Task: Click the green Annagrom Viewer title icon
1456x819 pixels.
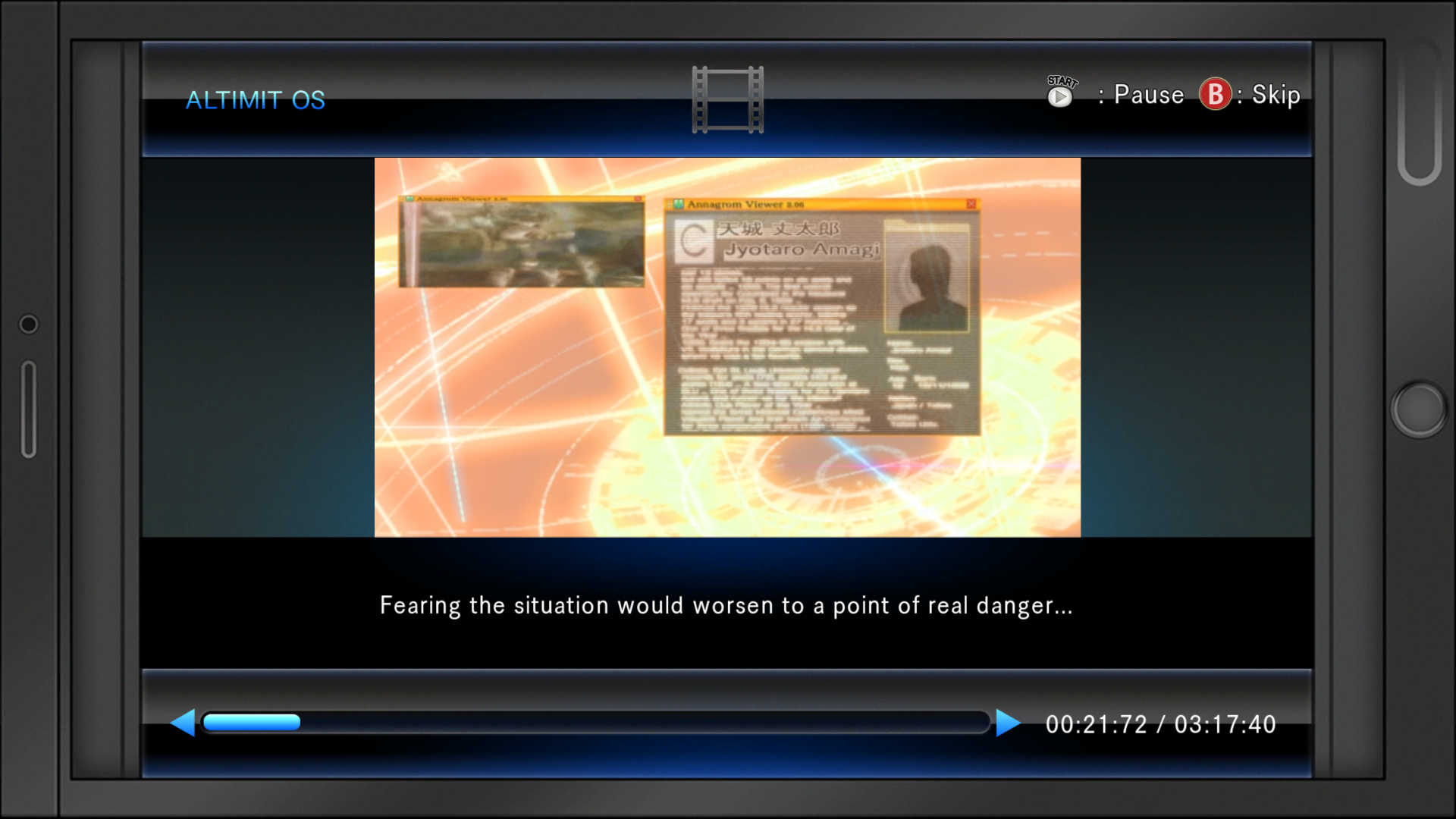Action: (678, 204)
